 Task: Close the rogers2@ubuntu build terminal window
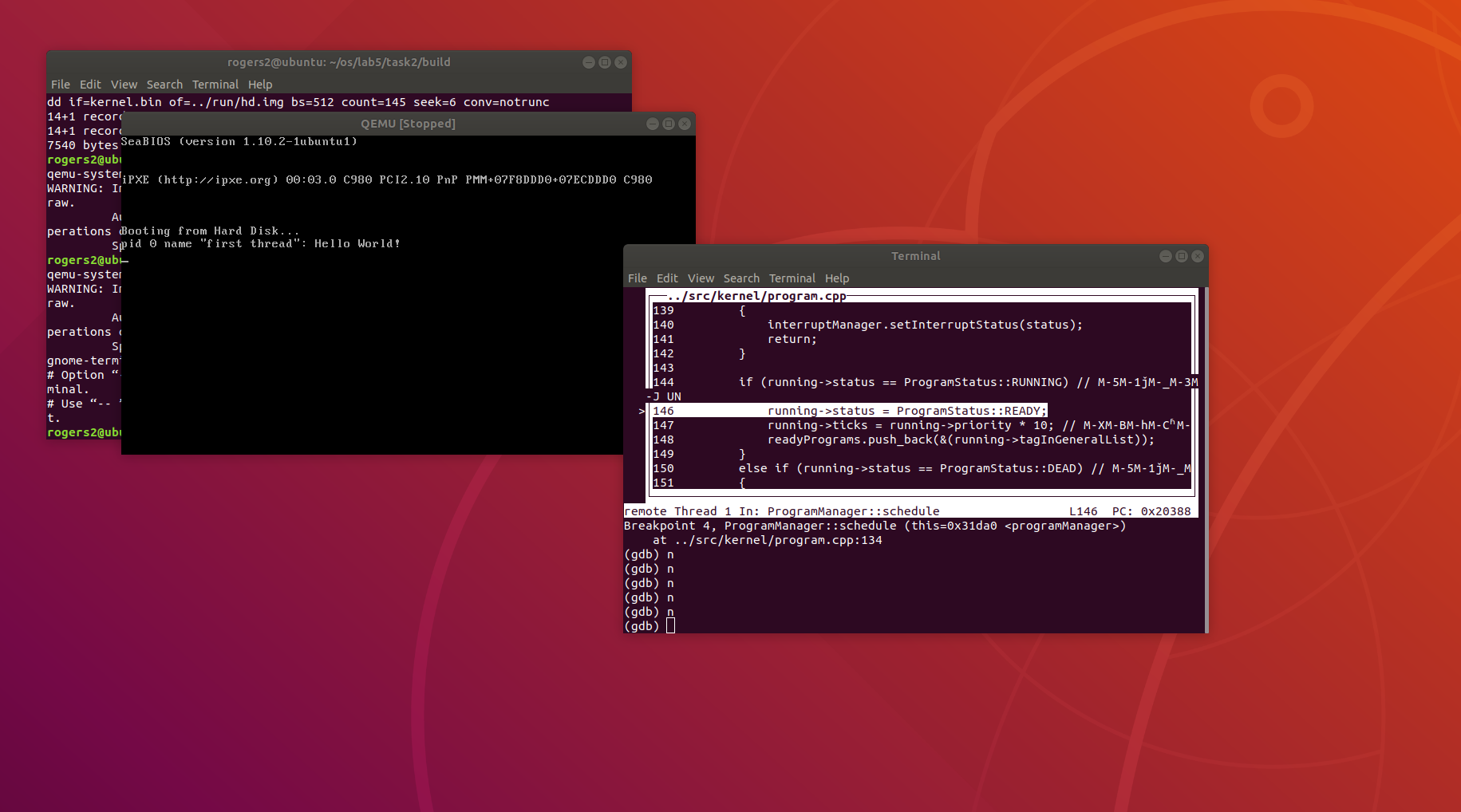tap(621, 62)
